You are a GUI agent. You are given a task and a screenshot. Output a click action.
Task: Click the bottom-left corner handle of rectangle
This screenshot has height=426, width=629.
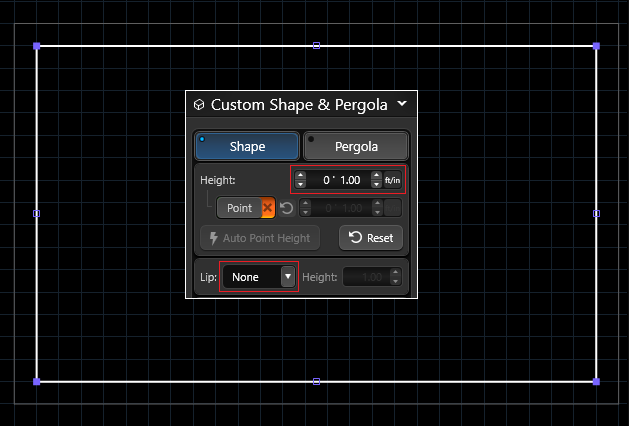37,381
